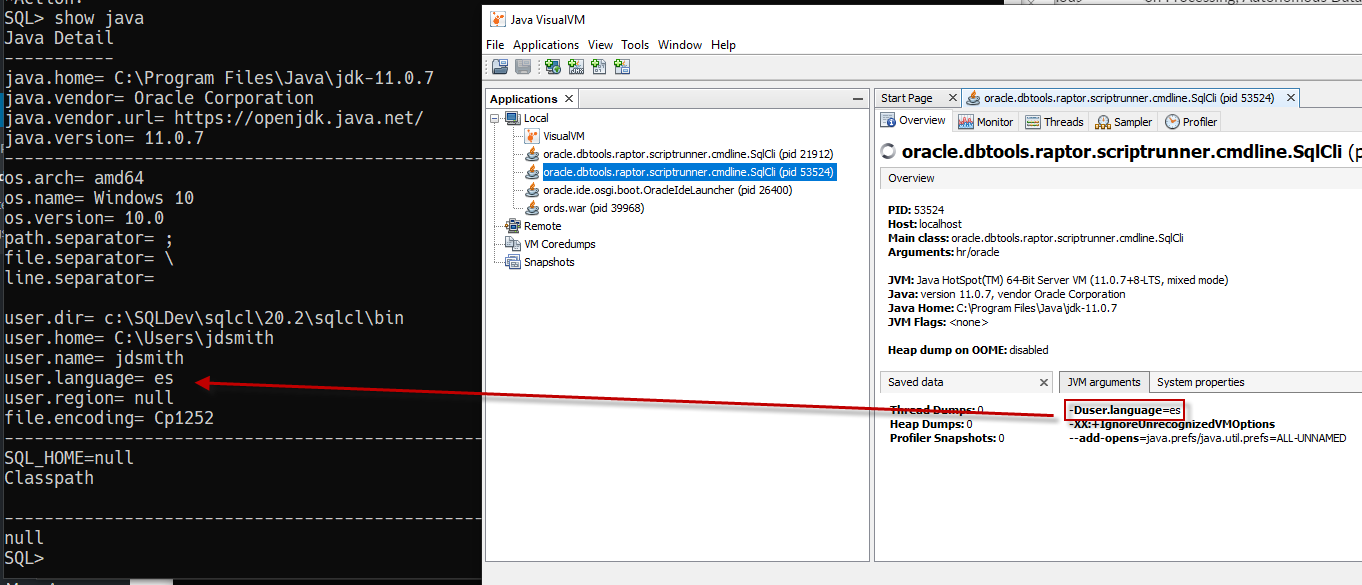Viewport: 1362px width, 585px height.
Task: Click the 'Arguments: hr/oracle' line
Action: point(943,252)
